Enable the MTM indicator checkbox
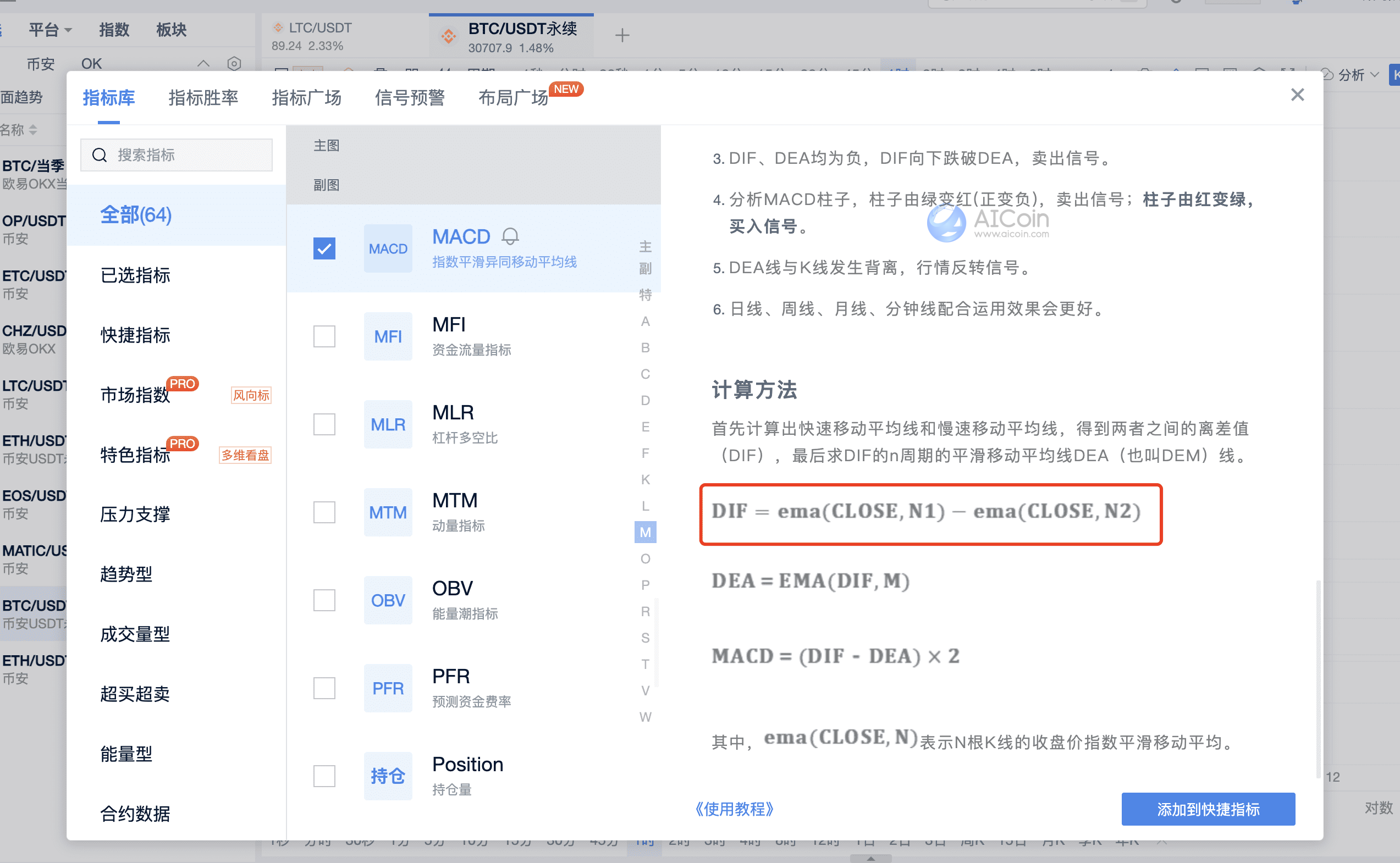The height and width of the screenshot is (863, 1400). pyautogui.click(x=324, y=512)
